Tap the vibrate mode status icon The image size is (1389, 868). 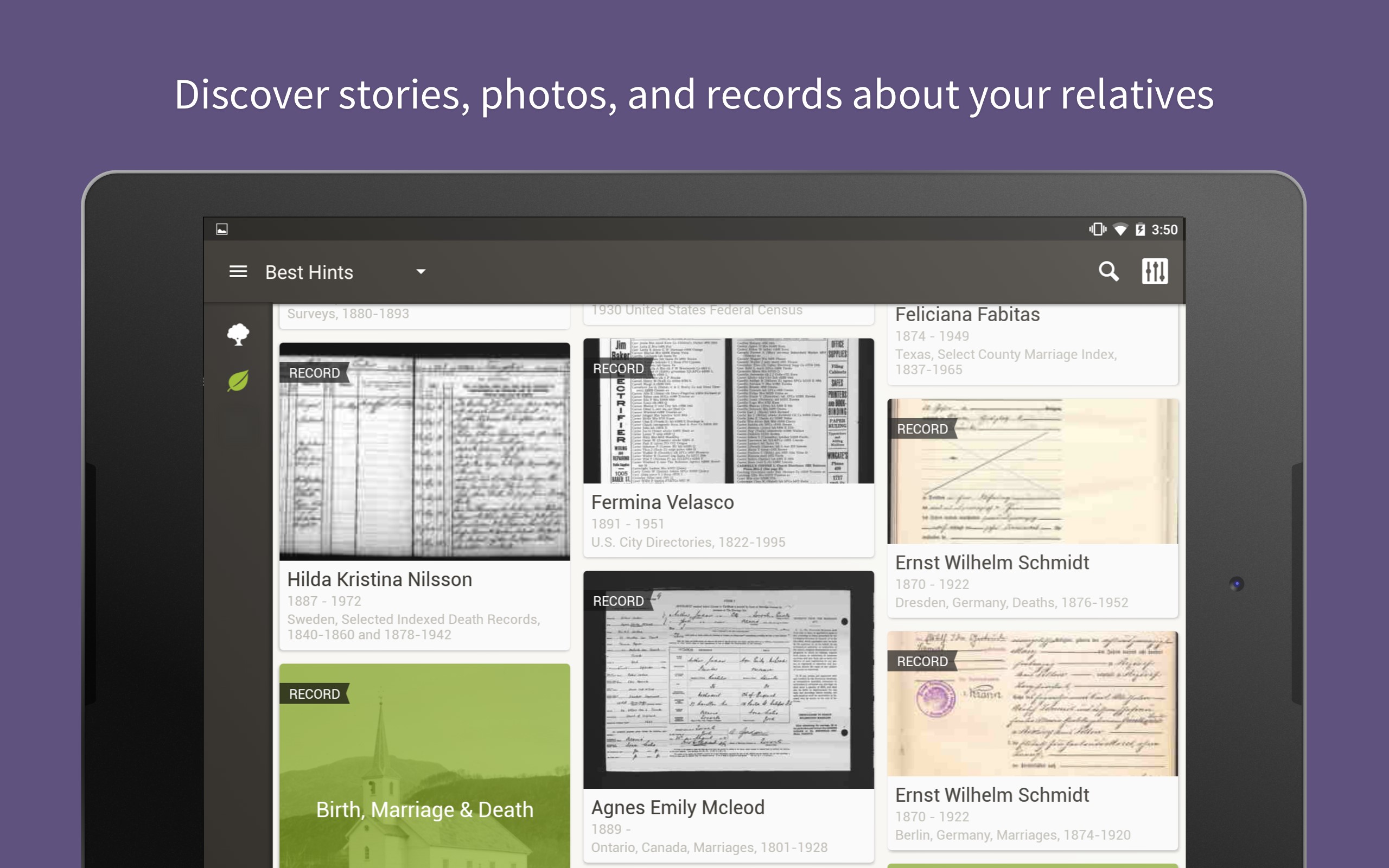[x=1097, y=228]
